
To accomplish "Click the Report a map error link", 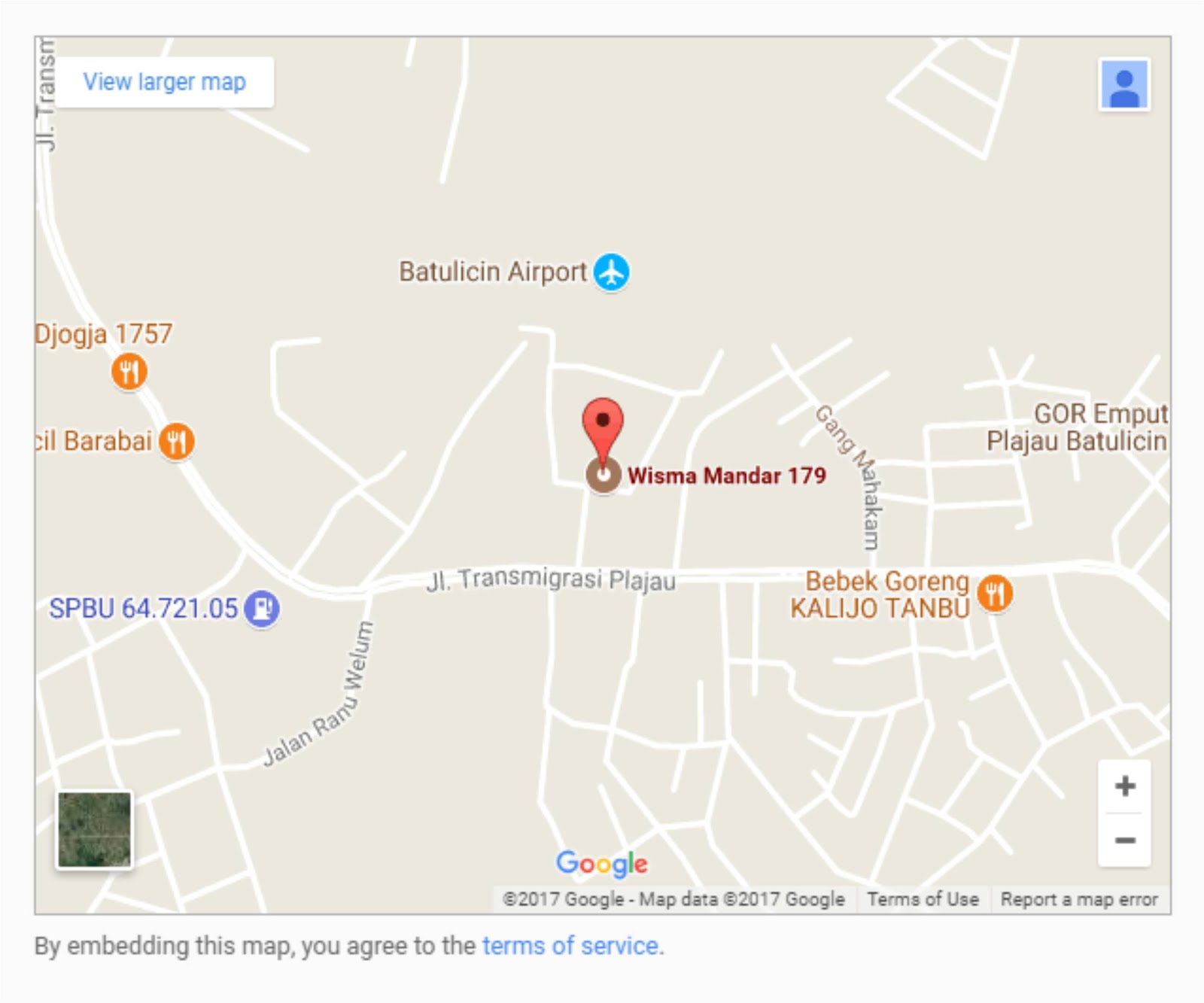I will point(1079,899).
